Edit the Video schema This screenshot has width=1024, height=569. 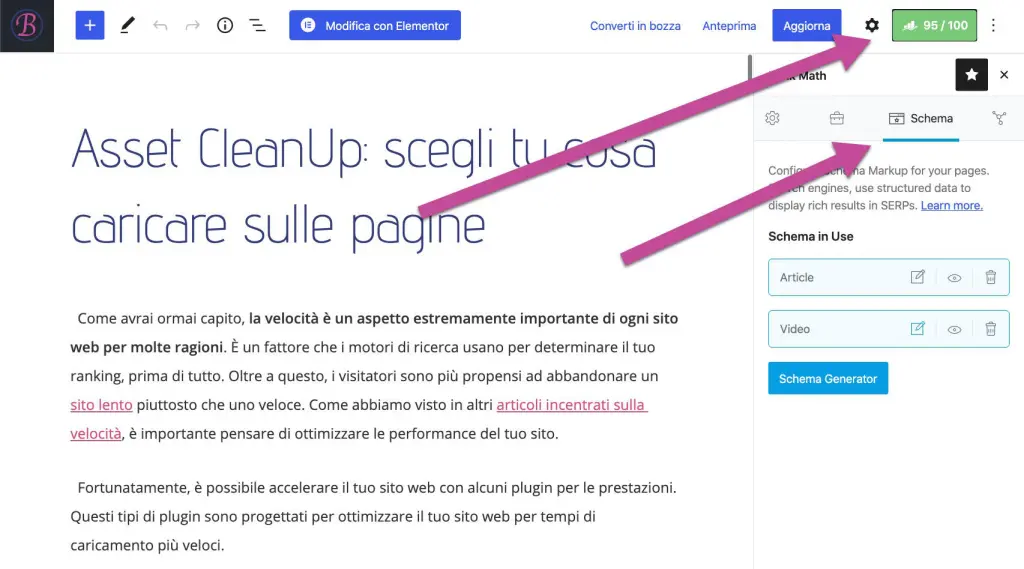point(918,329)
